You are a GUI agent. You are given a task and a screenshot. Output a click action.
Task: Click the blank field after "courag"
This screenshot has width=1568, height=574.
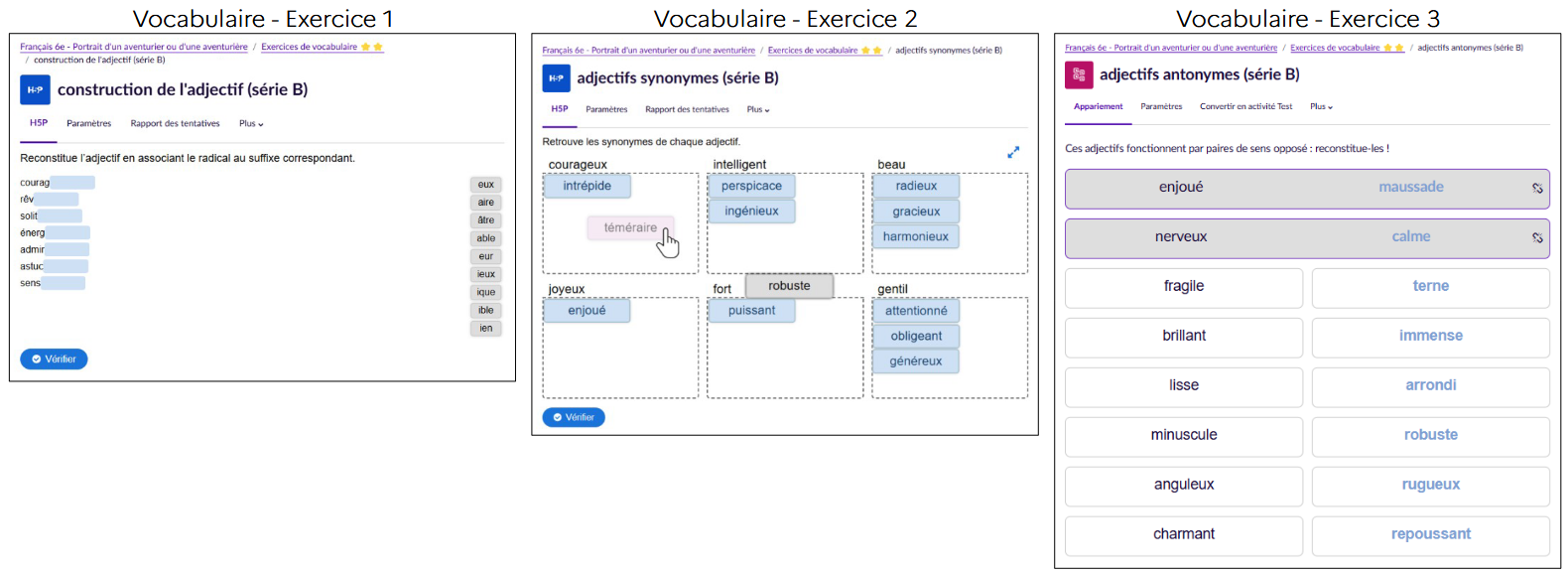pos(72,183)
